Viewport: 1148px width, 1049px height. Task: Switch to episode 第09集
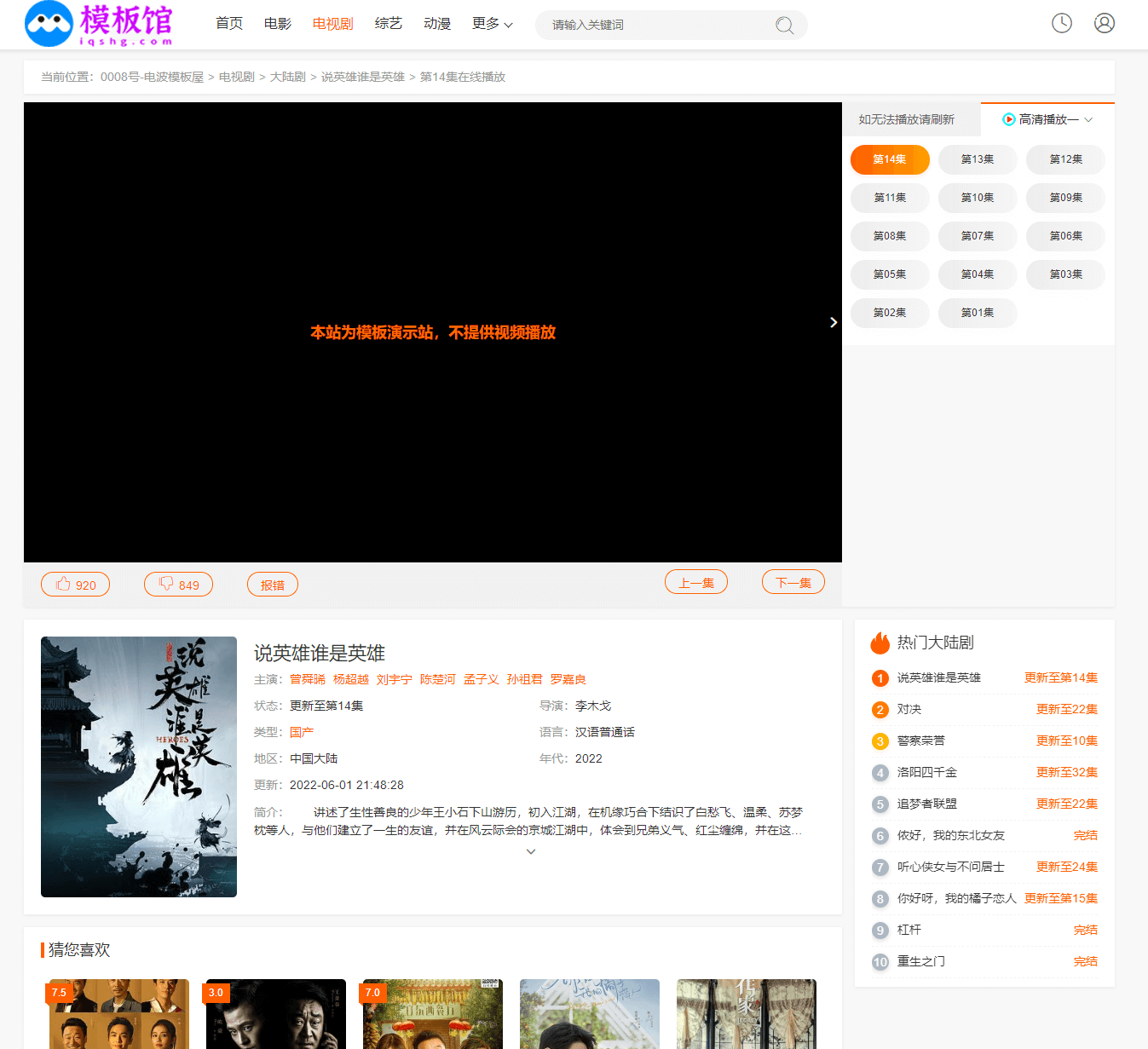coord(1064,198)
